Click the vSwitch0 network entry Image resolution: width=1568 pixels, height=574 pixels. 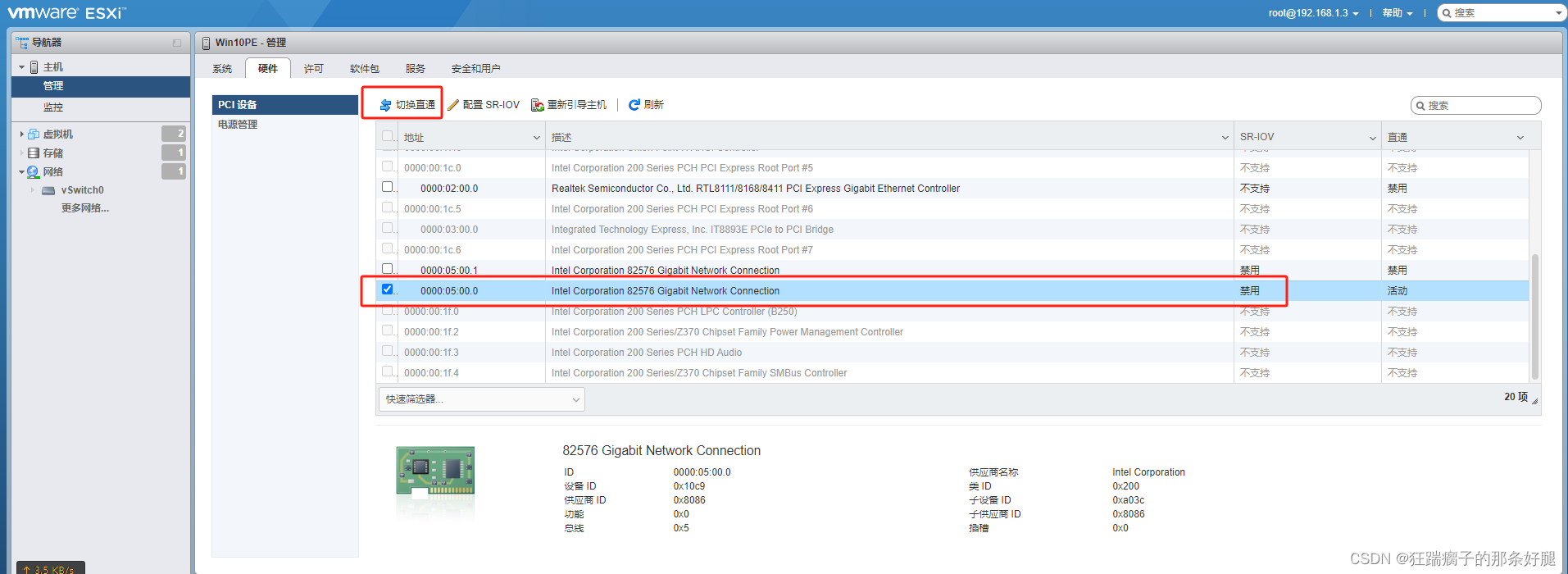click(x=83, y=190)
